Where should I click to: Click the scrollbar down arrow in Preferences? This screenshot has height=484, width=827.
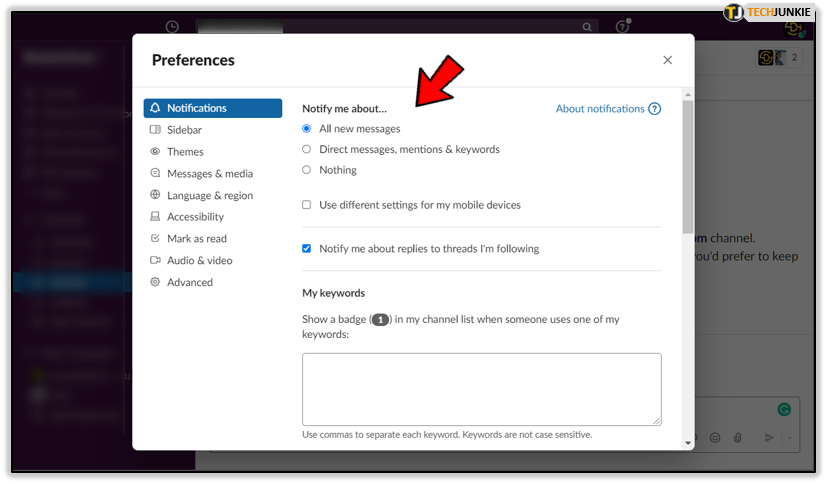coord(688,443)
